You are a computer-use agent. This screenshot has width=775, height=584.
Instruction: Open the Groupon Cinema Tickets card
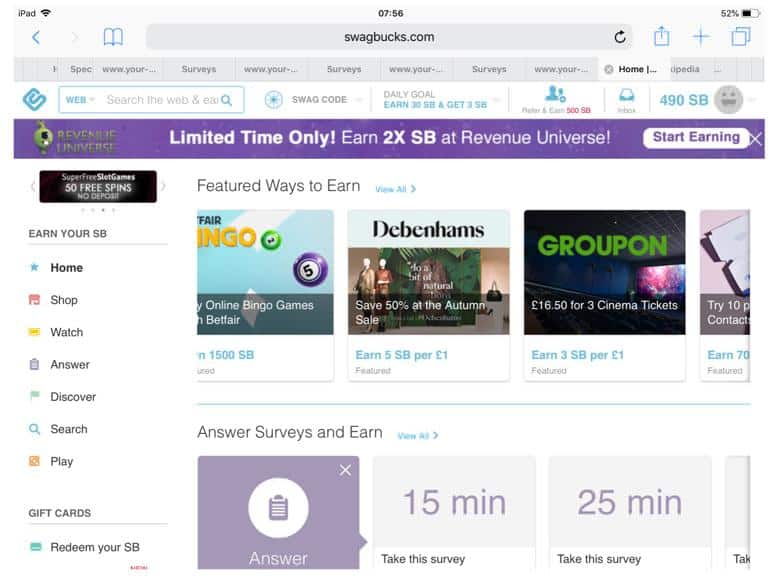tap(604, 295)
